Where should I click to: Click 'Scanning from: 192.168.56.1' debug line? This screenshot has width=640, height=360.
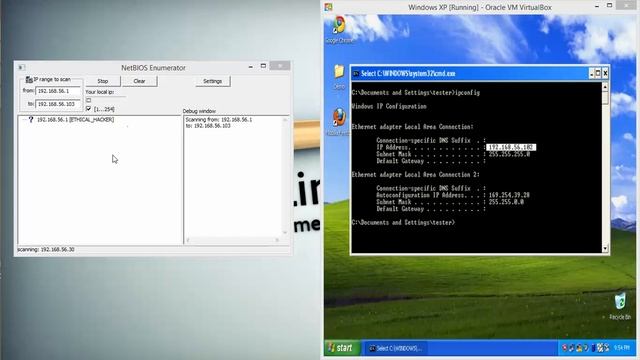pyautogui.click(x=218, y=120)
